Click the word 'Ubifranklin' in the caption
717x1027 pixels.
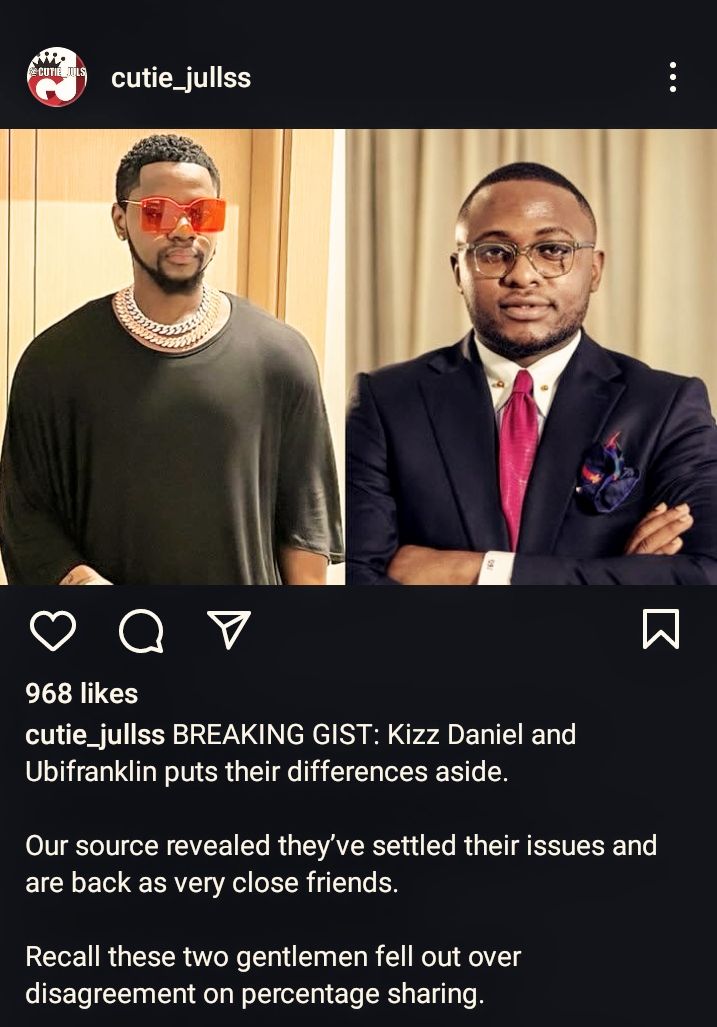[x=91, y=772]
